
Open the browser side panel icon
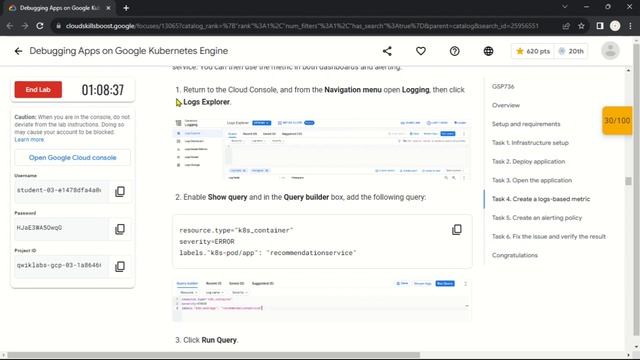coord(600,26)
